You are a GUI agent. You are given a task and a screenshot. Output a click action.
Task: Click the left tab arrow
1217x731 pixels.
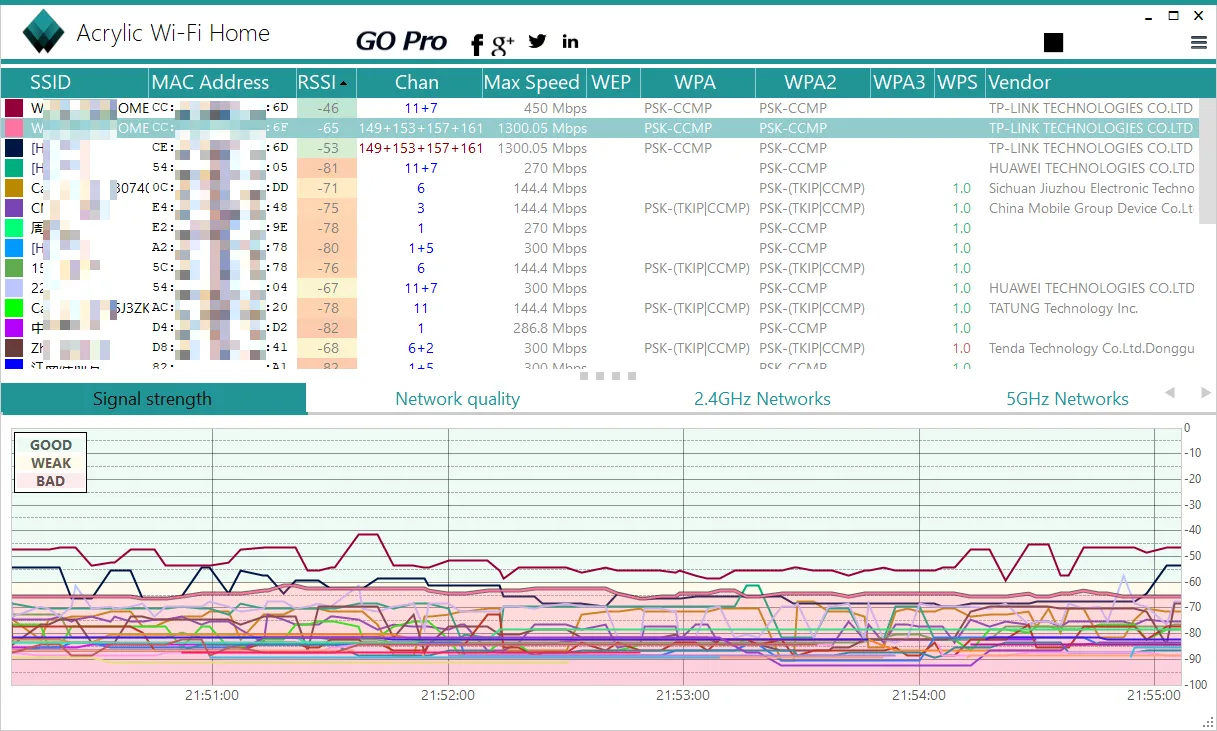[x=1170, y=393]
